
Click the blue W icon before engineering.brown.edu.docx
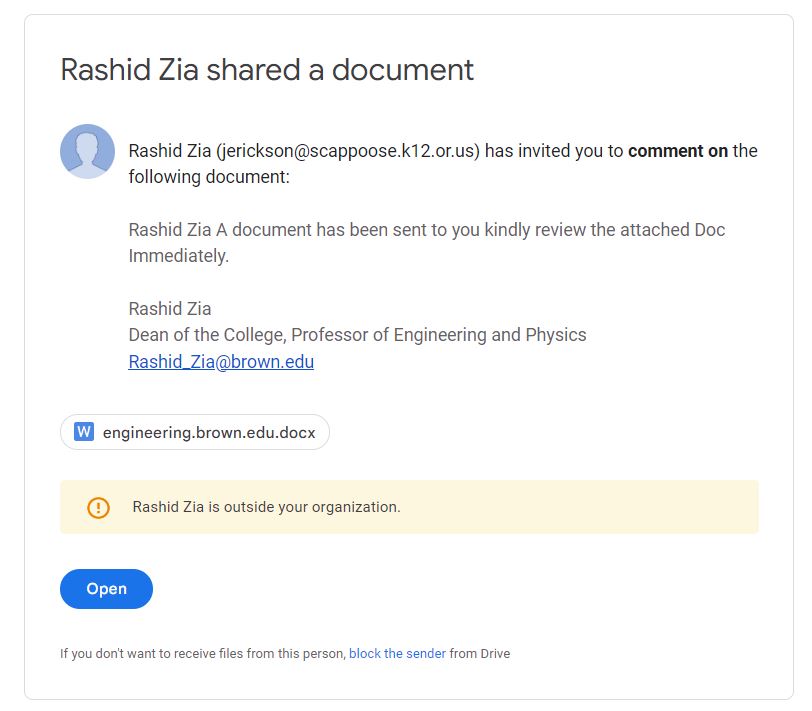(x=85, y=432)
